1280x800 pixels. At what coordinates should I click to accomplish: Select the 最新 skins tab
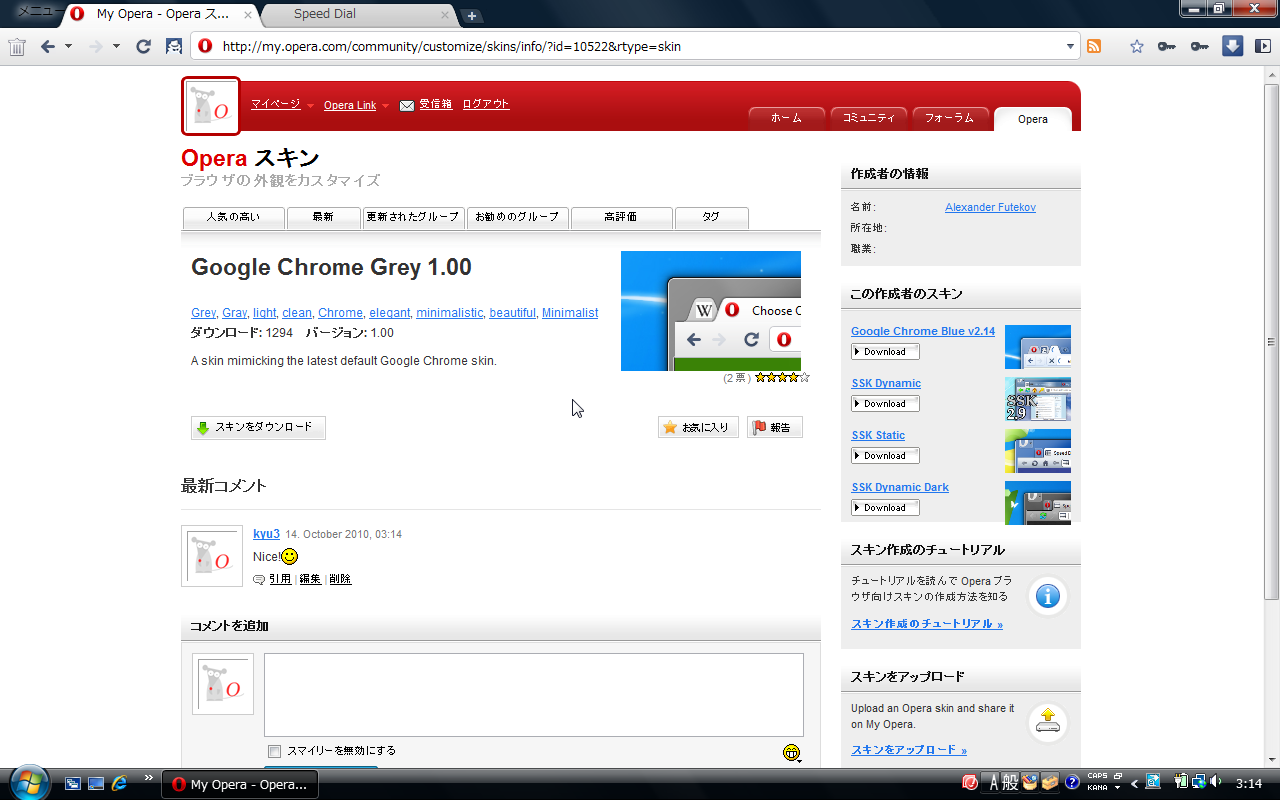point(323,217)
